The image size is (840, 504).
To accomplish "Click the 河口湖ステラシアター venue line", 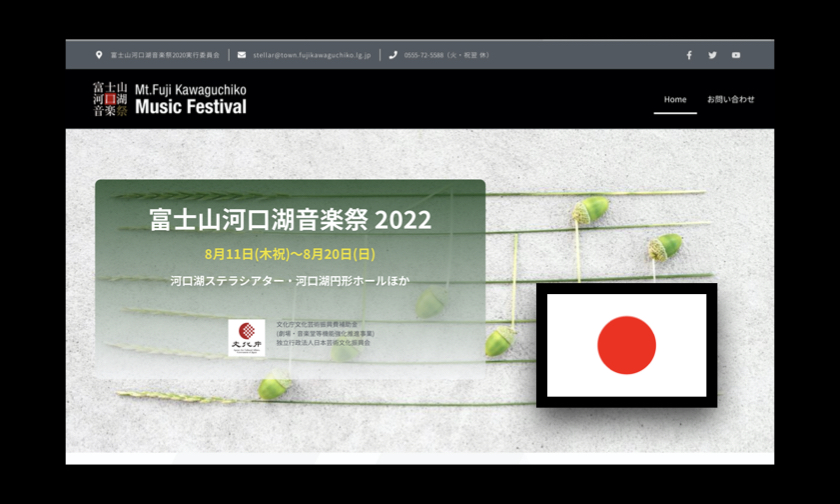I will (290, 281).
